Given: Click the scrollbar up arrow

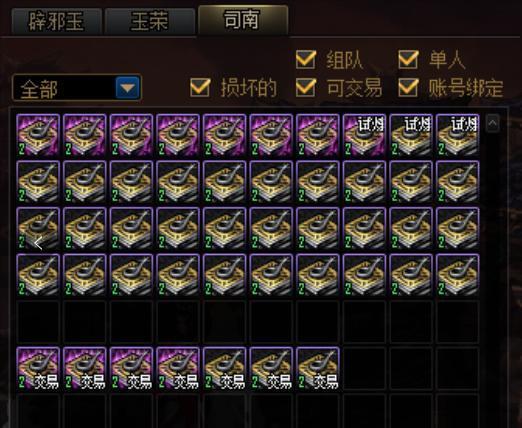Looking at the screenshot, I should (493, 123).
